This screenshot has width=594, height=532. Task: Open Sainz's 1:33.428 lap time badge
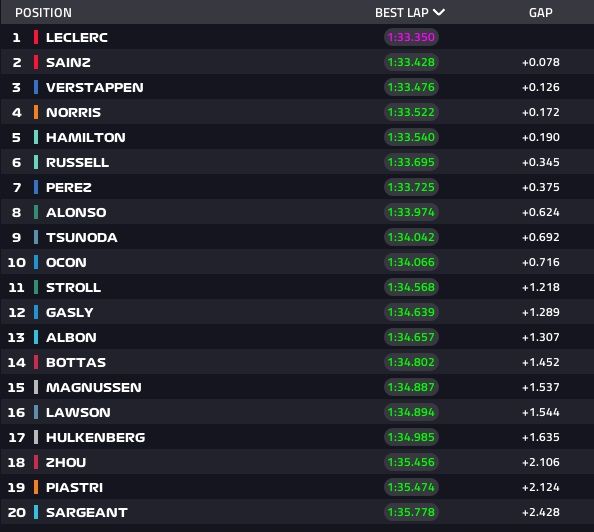coord(411,62)
